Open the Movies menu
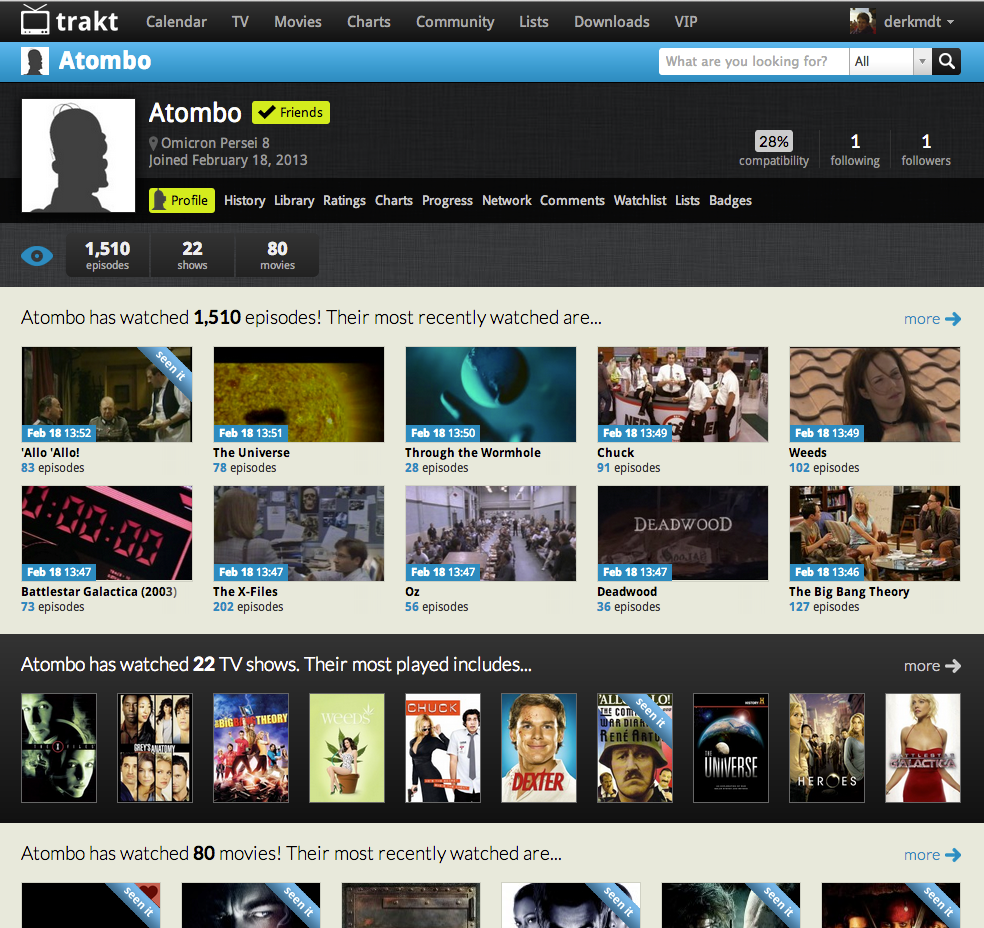984x928 pixels. point(298,22)
